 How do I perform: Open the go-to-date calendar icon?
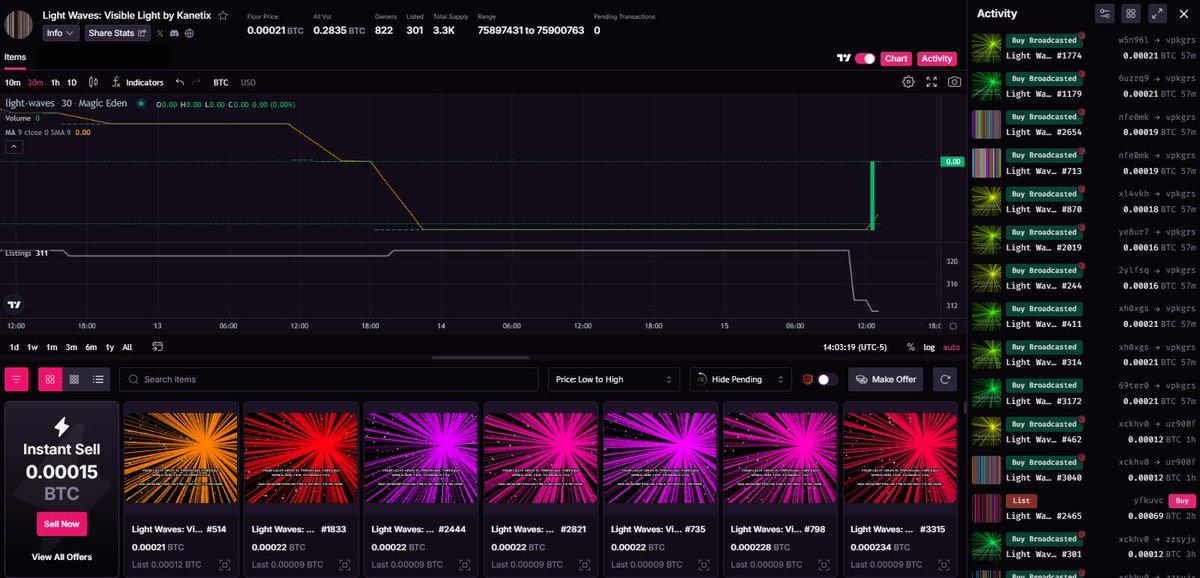click(157, 347)
